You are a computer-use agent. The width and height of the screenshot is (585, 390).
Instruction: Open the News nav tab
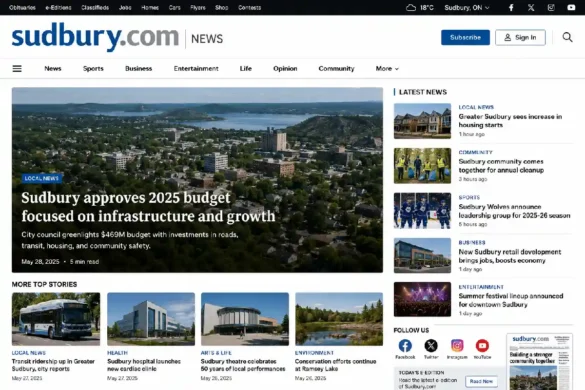[53, 69]
